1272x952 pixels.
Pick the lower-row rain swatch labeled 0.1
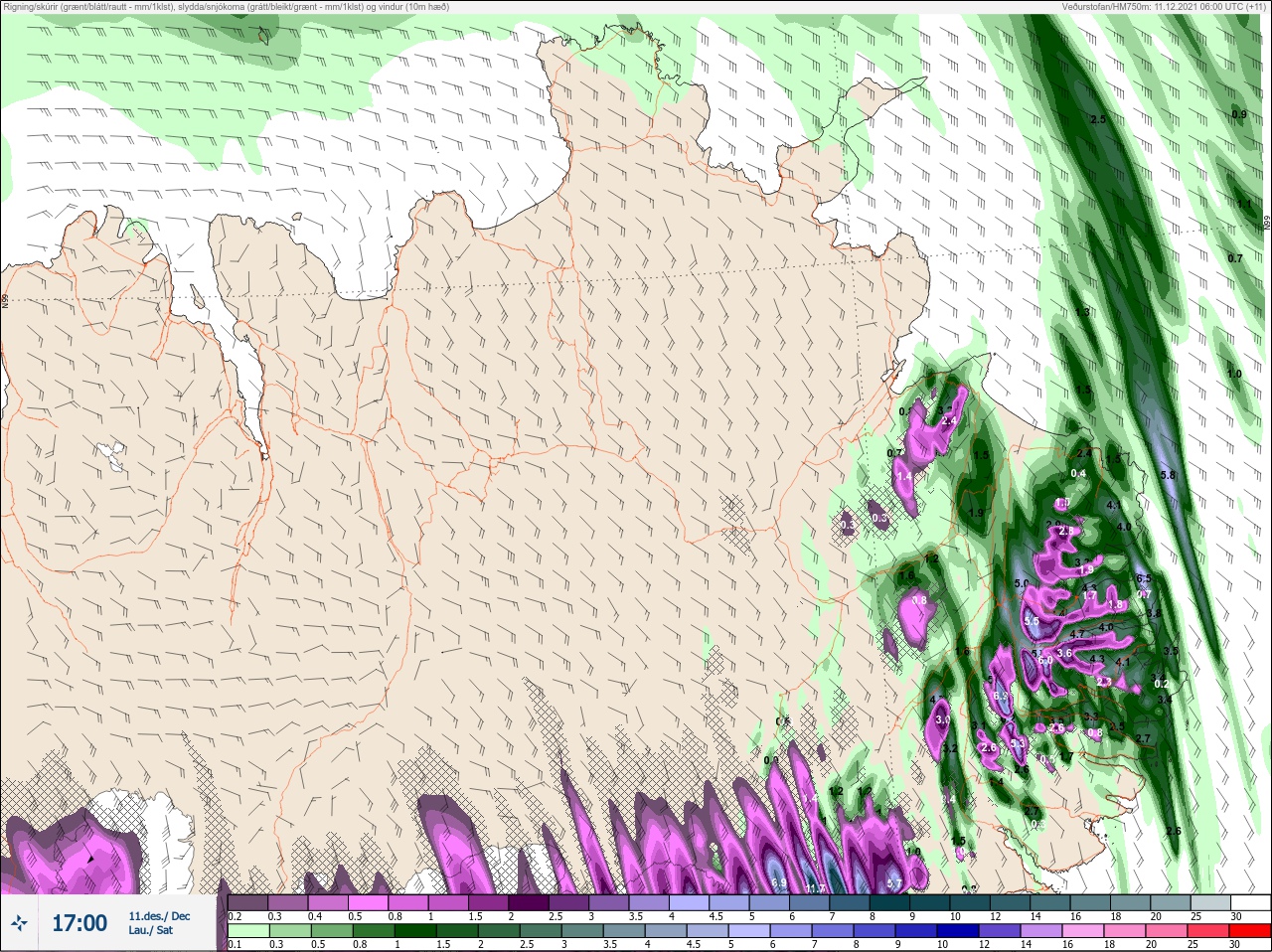click(x=249, y=932)
